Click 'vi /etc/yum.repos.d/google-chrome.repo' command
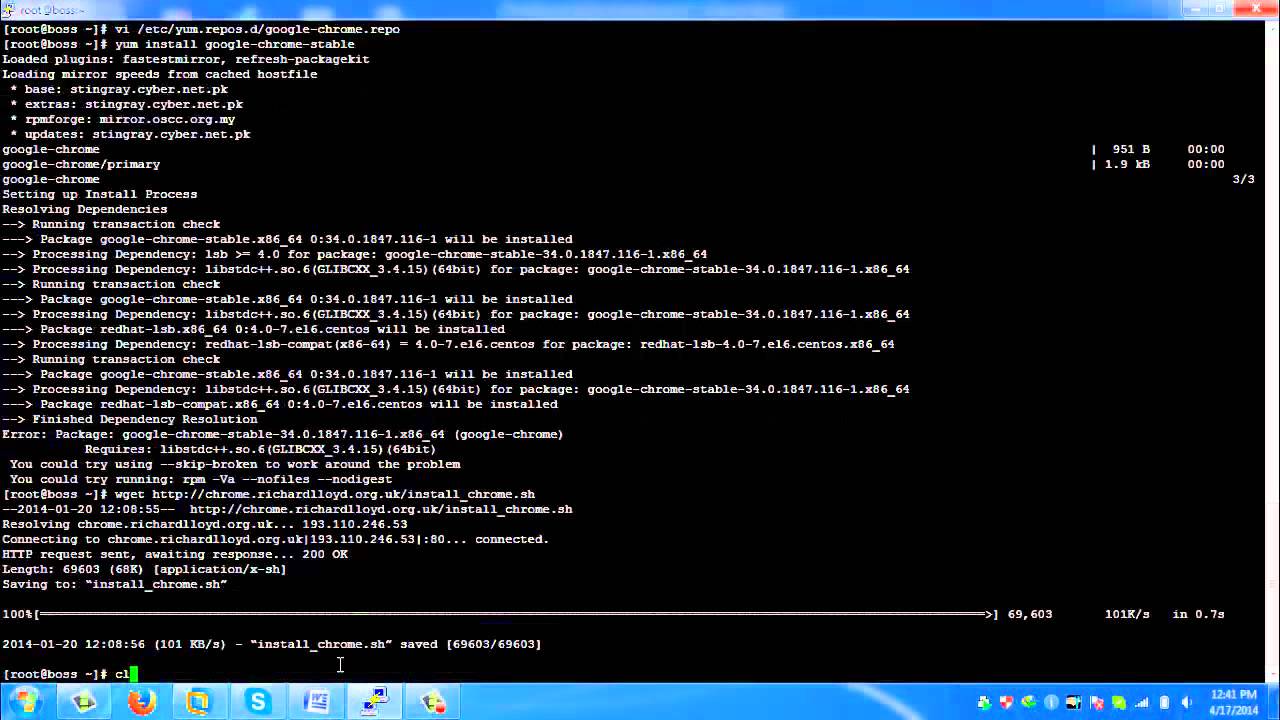Image resolution: width=1280 pixels, height=720 pixels. [257, 29]
